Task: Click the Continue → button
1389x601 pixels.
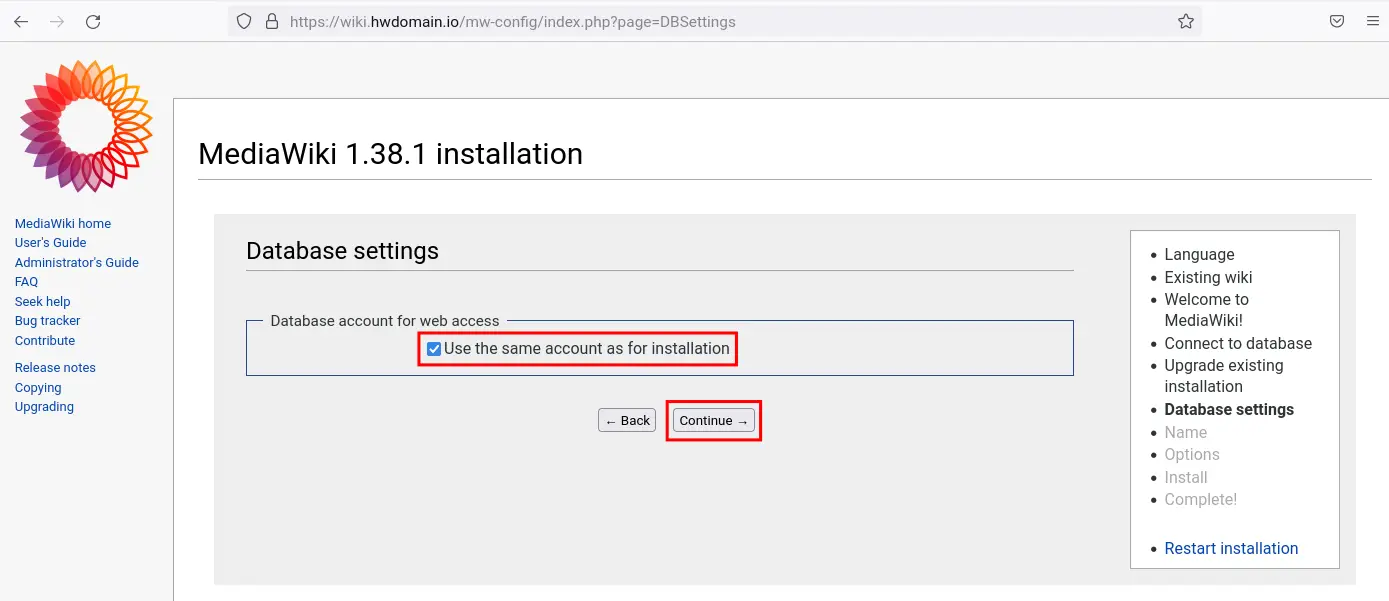Action: click(714, 421)
